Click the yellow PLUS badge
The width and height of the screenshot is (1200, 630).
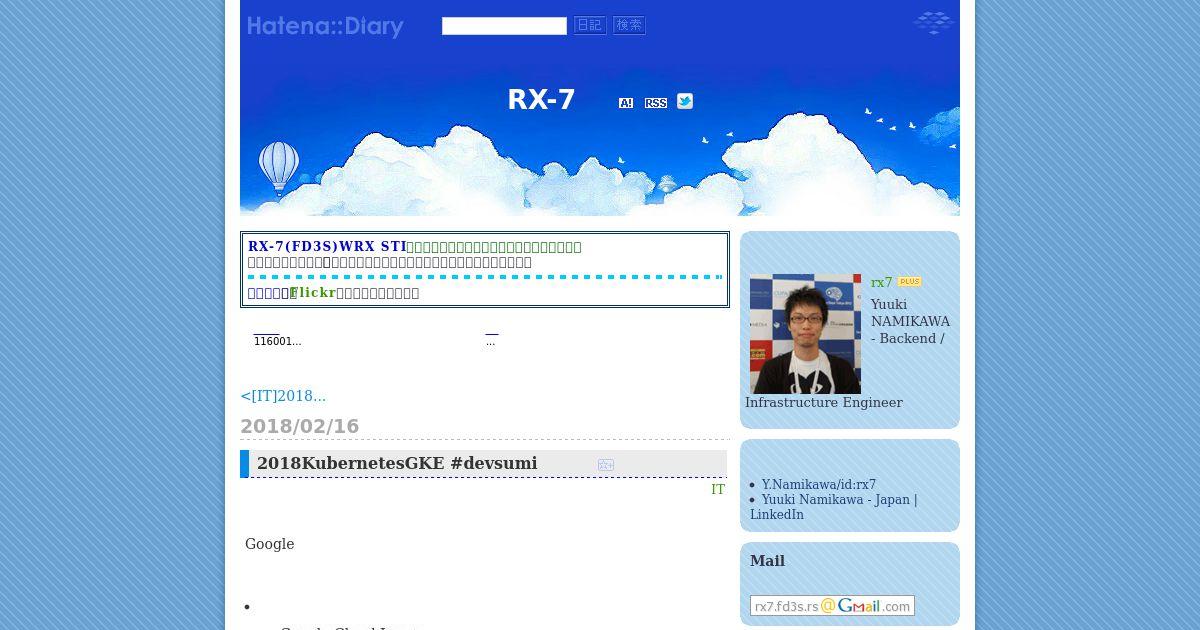pos(909,282)
